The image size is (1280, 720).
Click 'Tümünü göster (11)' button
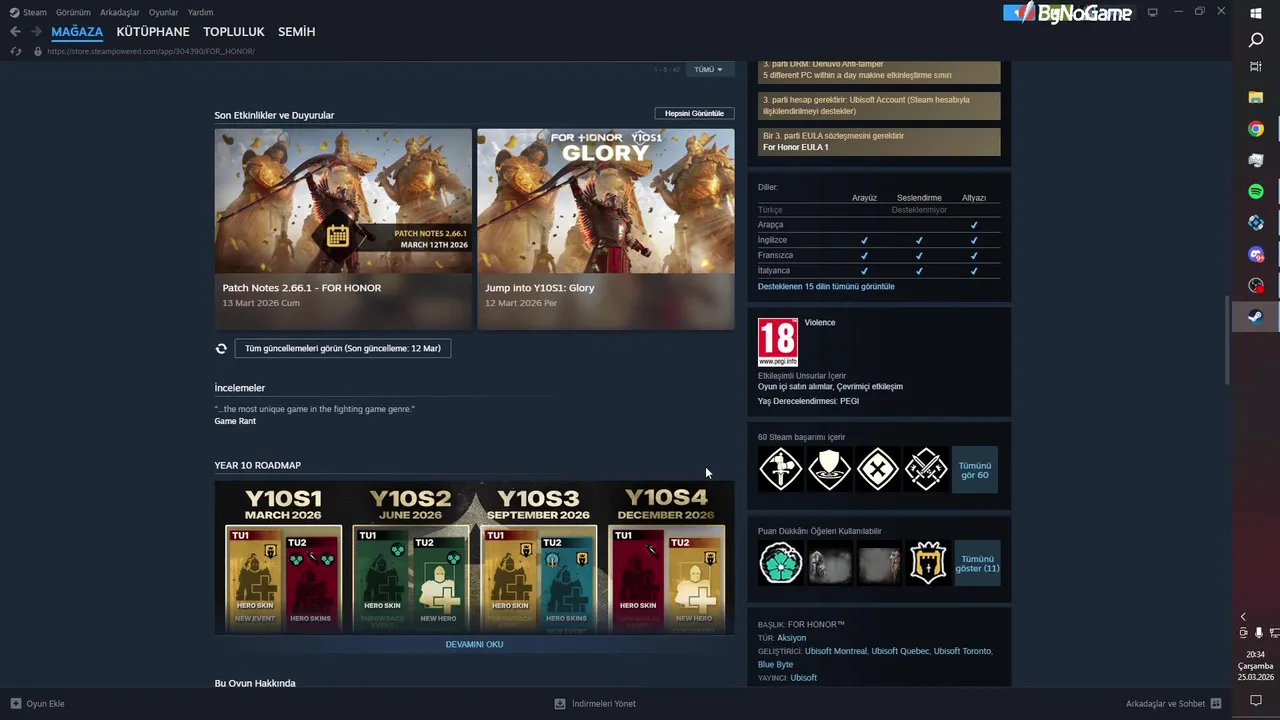pyautogui.click(x=977, y=564)
